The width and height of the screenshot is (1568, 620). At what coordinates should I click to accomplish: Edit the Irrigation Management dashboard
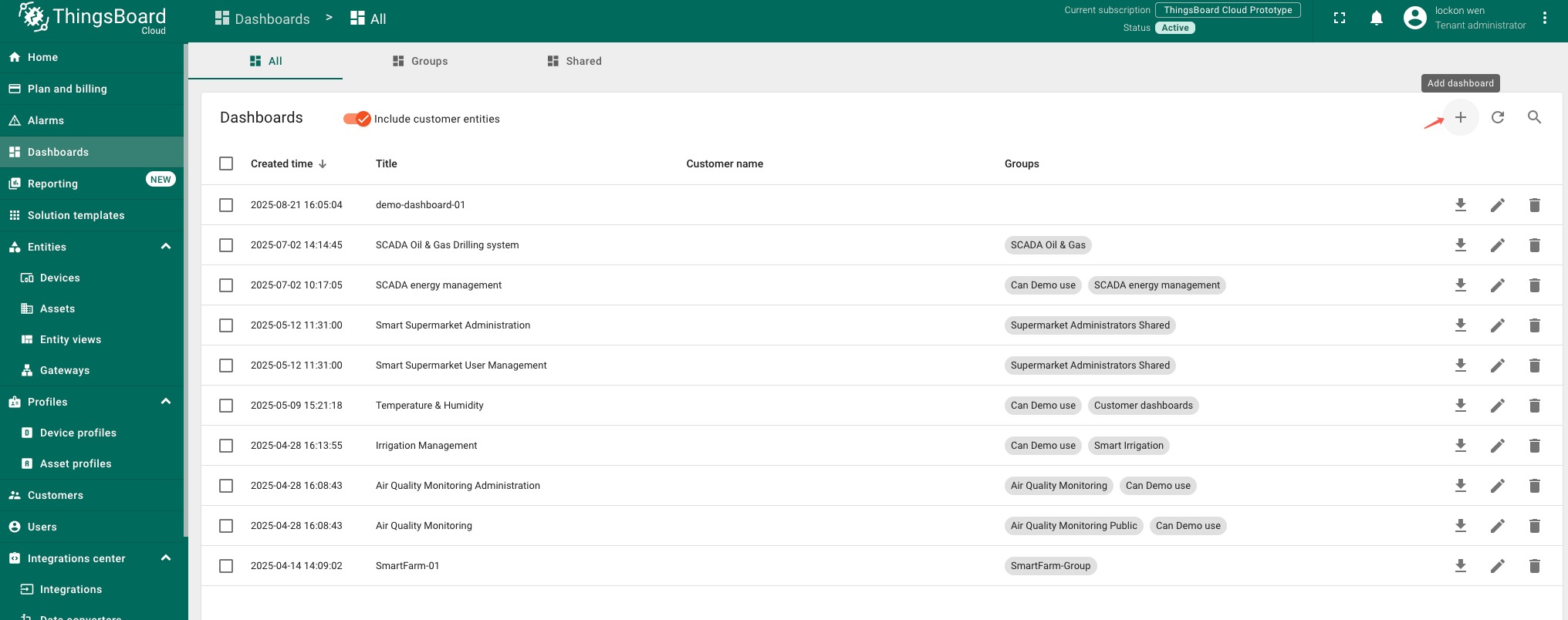click(x=1497, y=446)
